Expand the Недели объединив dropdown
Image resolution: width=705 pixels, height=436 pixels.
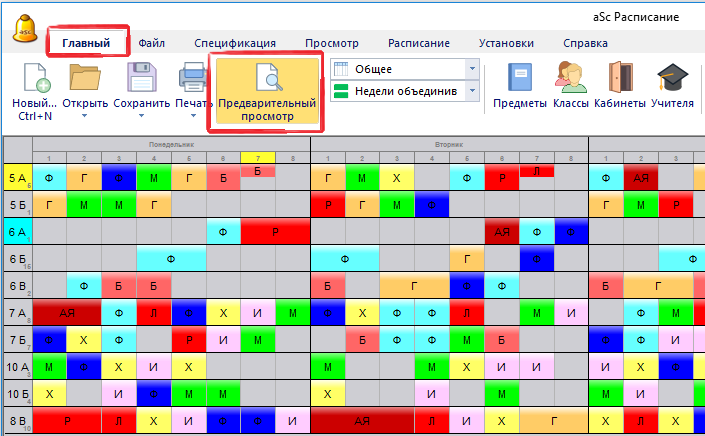(x=472, y=91)
